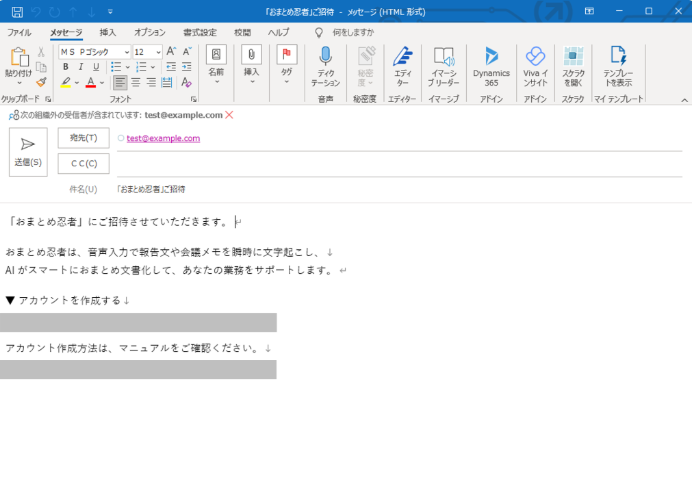Click the 'テンプレートを表示' template icon
This screenshot has width=692, height=495.
pos(617,57)
